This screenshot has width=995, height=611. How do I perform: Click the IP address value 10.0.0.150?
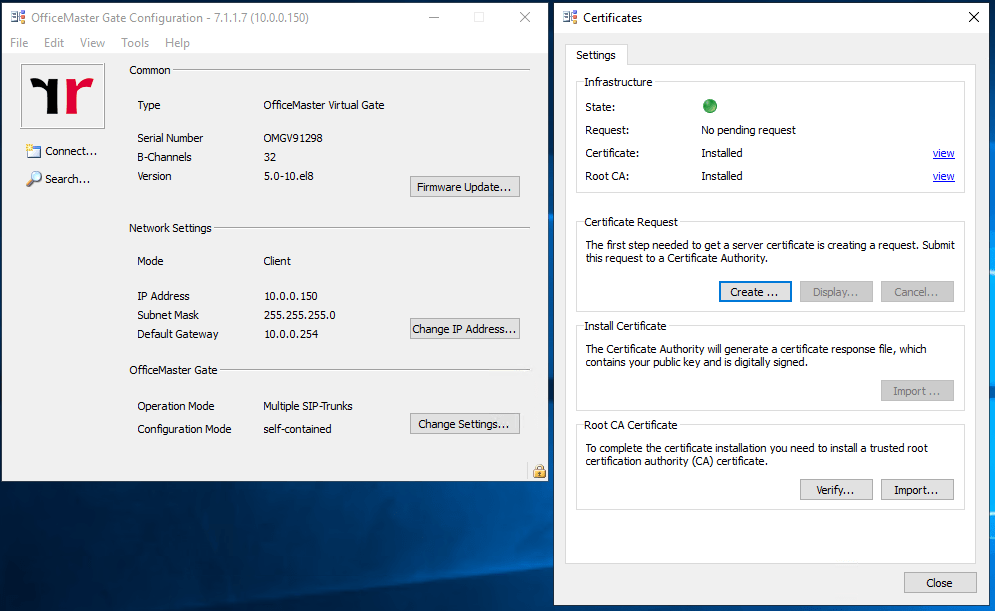pyautogui.click(x=291, y=296)
